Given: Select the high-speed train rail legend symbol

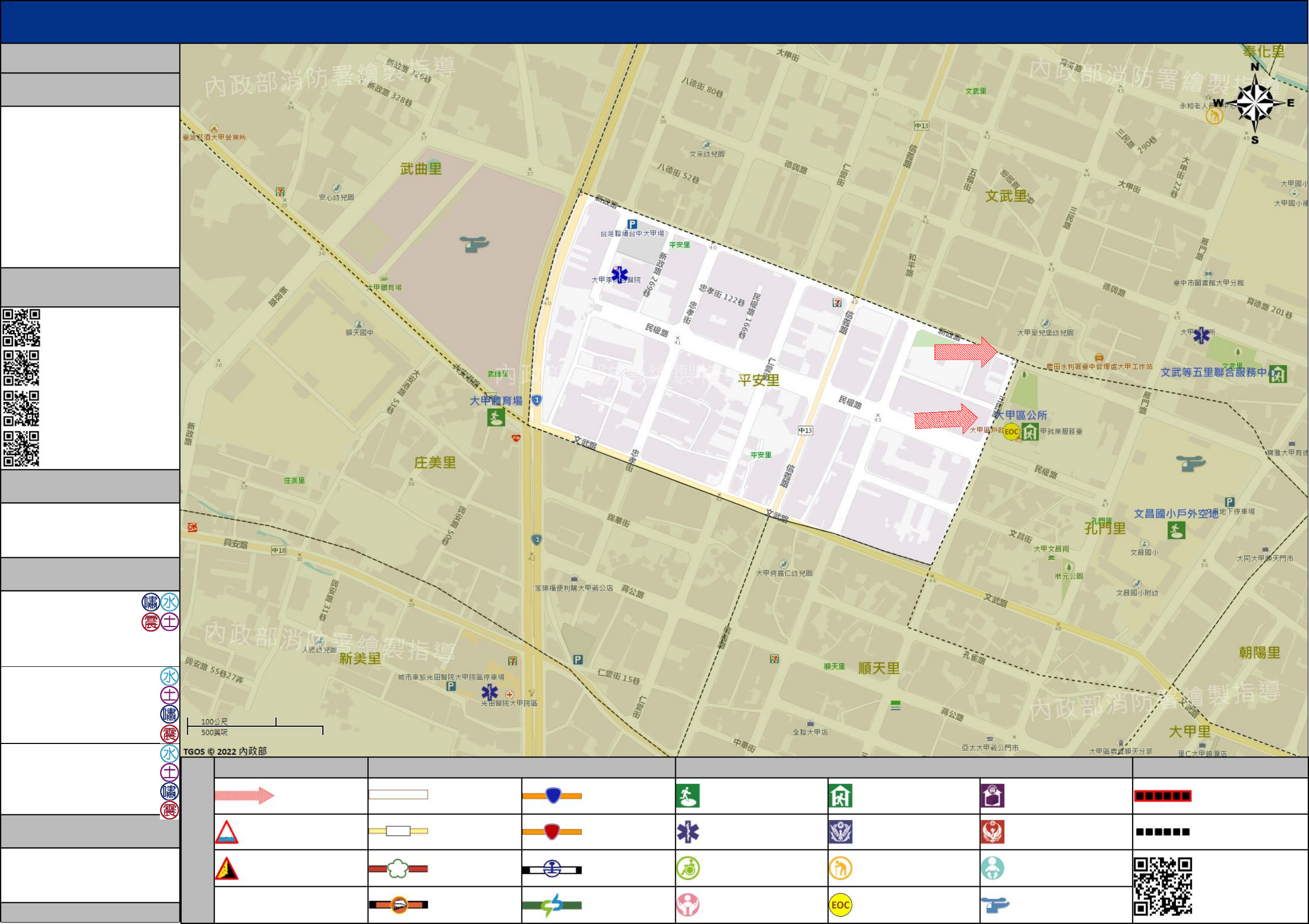Looking at the screenshot, I should 398,905.
